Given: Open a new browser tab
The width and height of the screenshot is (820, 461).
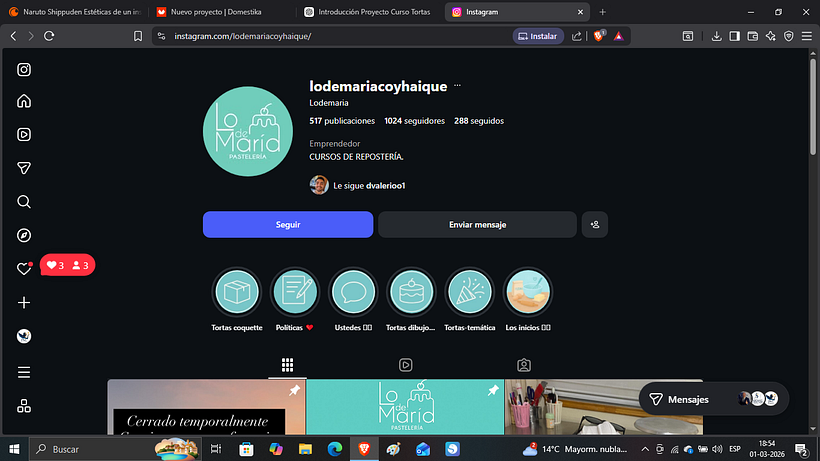Looking at the screenshot, I should (602, 12).
